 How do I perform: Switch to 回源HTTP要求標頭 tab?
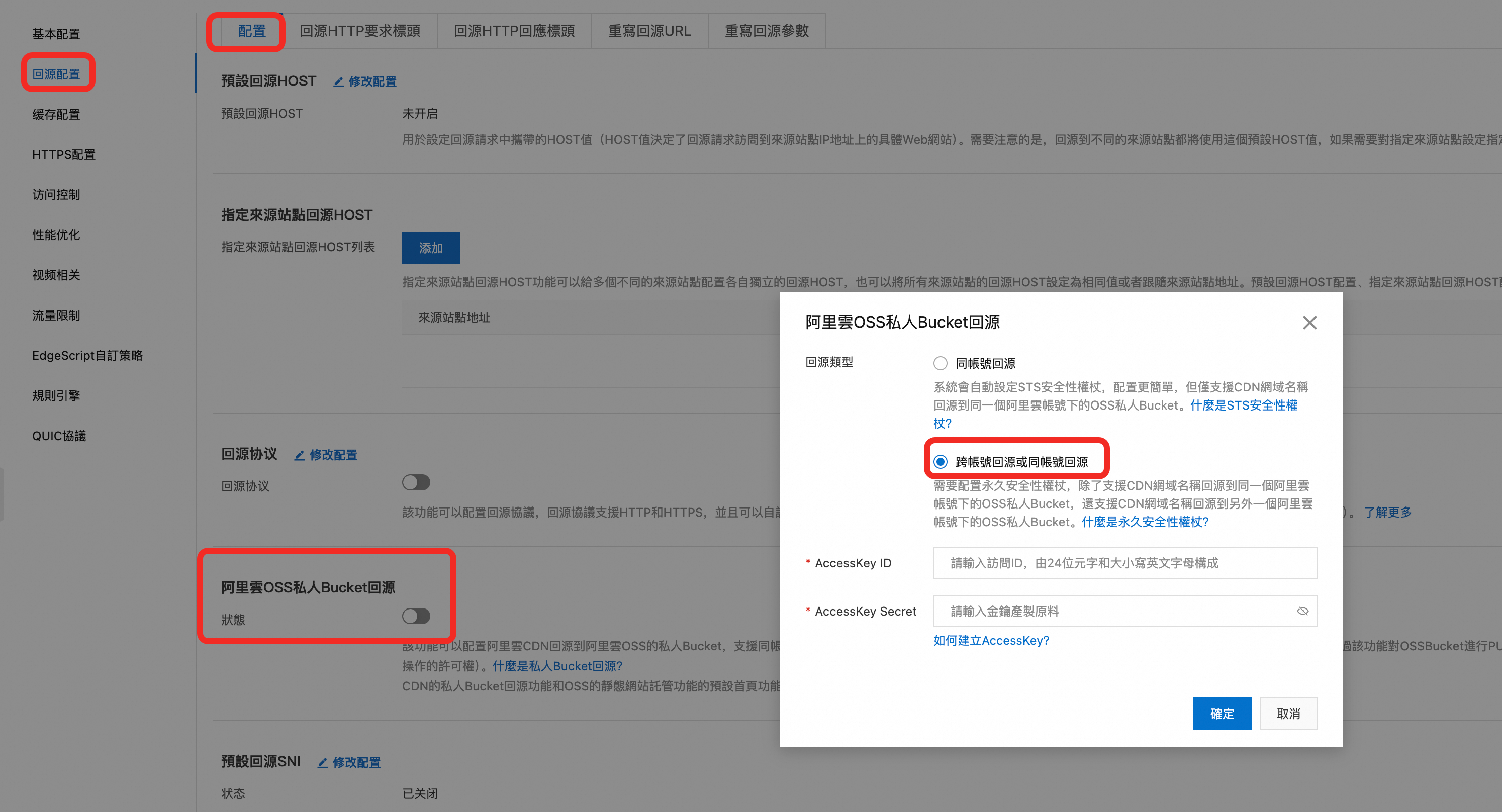point(360,31)
